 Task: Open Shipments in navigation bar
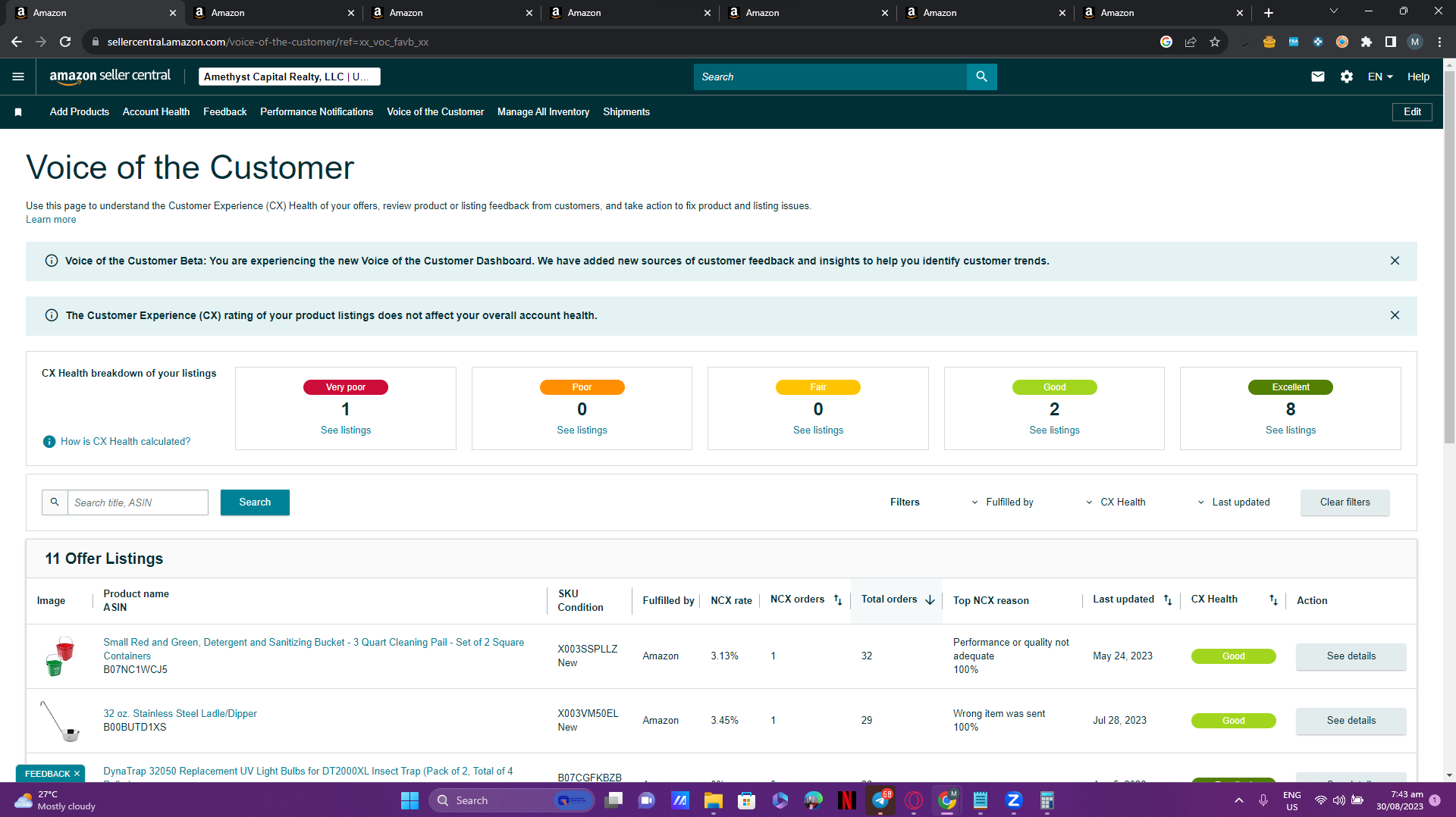click(626, 112)
